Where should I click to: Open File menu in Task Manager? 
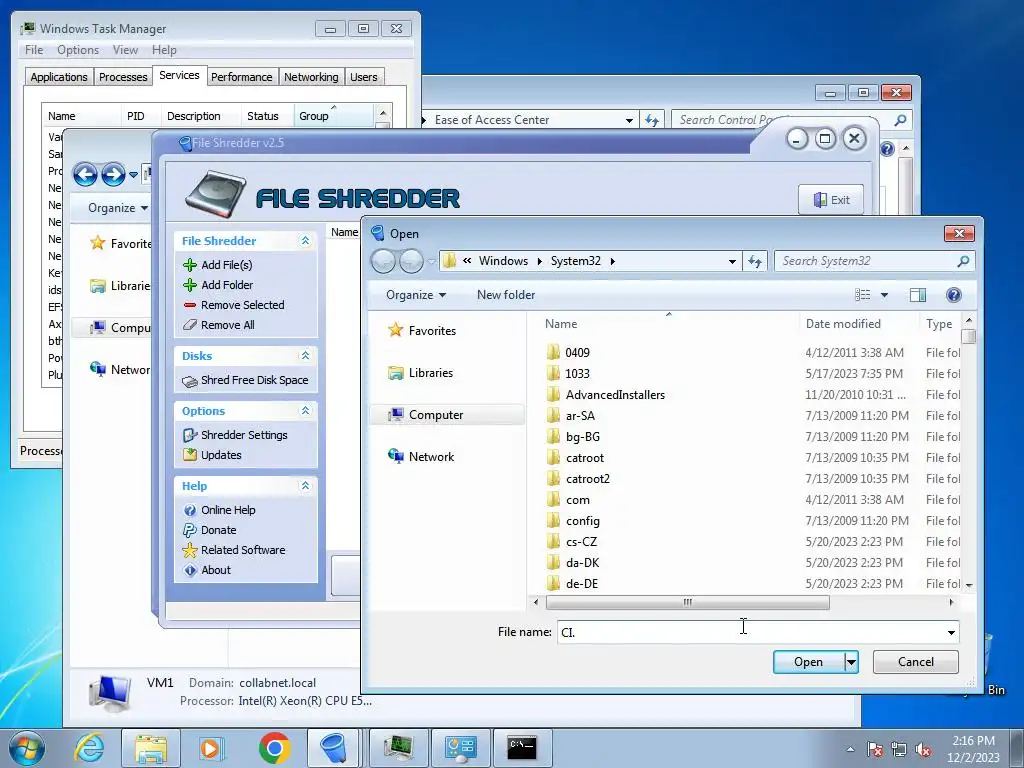click(x=34, y=50)
